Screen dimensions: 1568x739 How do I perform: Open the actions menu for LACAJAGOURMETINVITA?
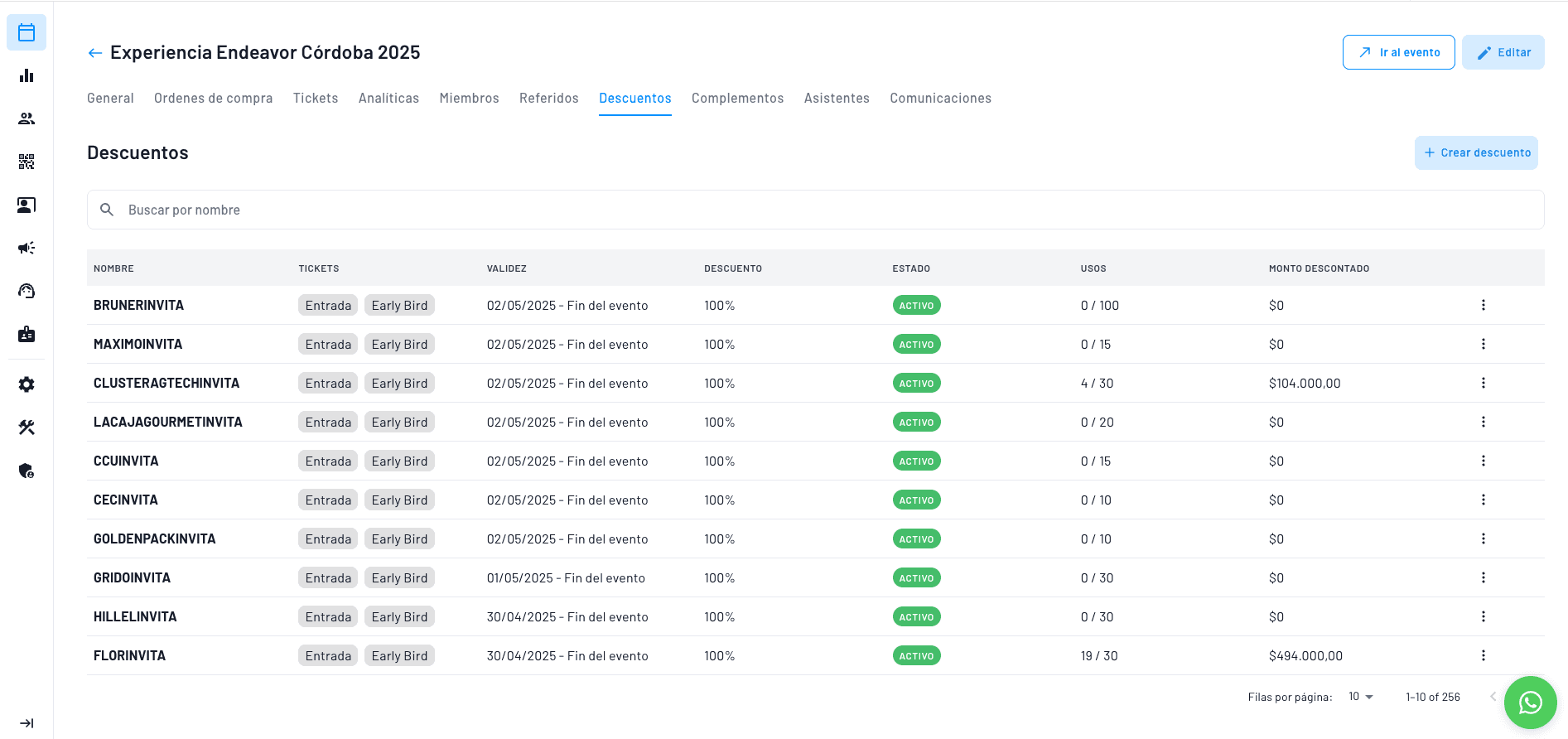[x=1483, y=422]
